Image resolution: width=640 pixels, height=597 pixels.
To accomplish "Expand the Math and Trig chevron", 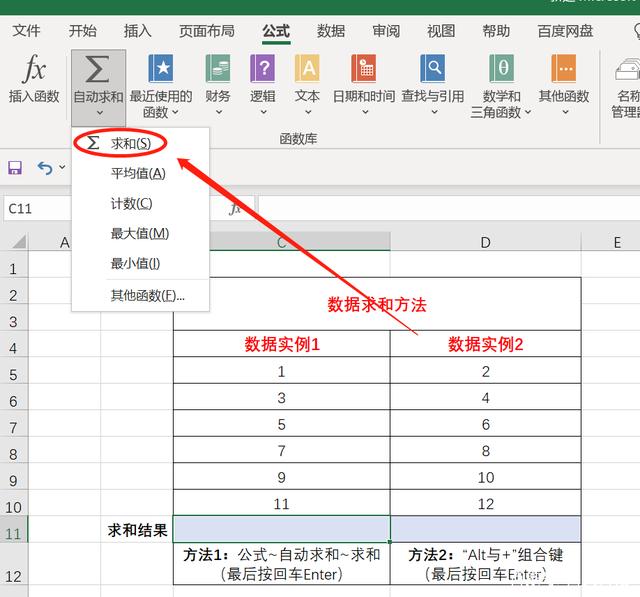I will pyautogui.click(x=527, y=112).
